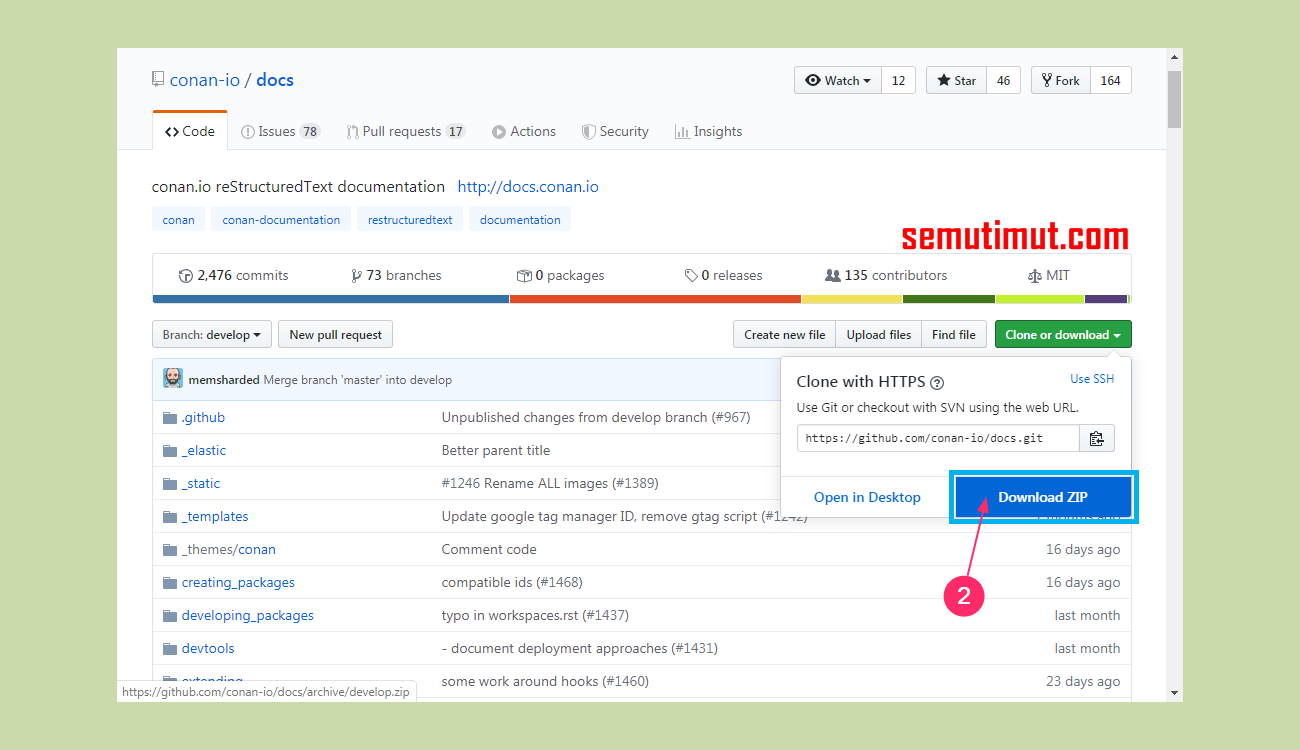Click the Download ZIP button

1043,497
